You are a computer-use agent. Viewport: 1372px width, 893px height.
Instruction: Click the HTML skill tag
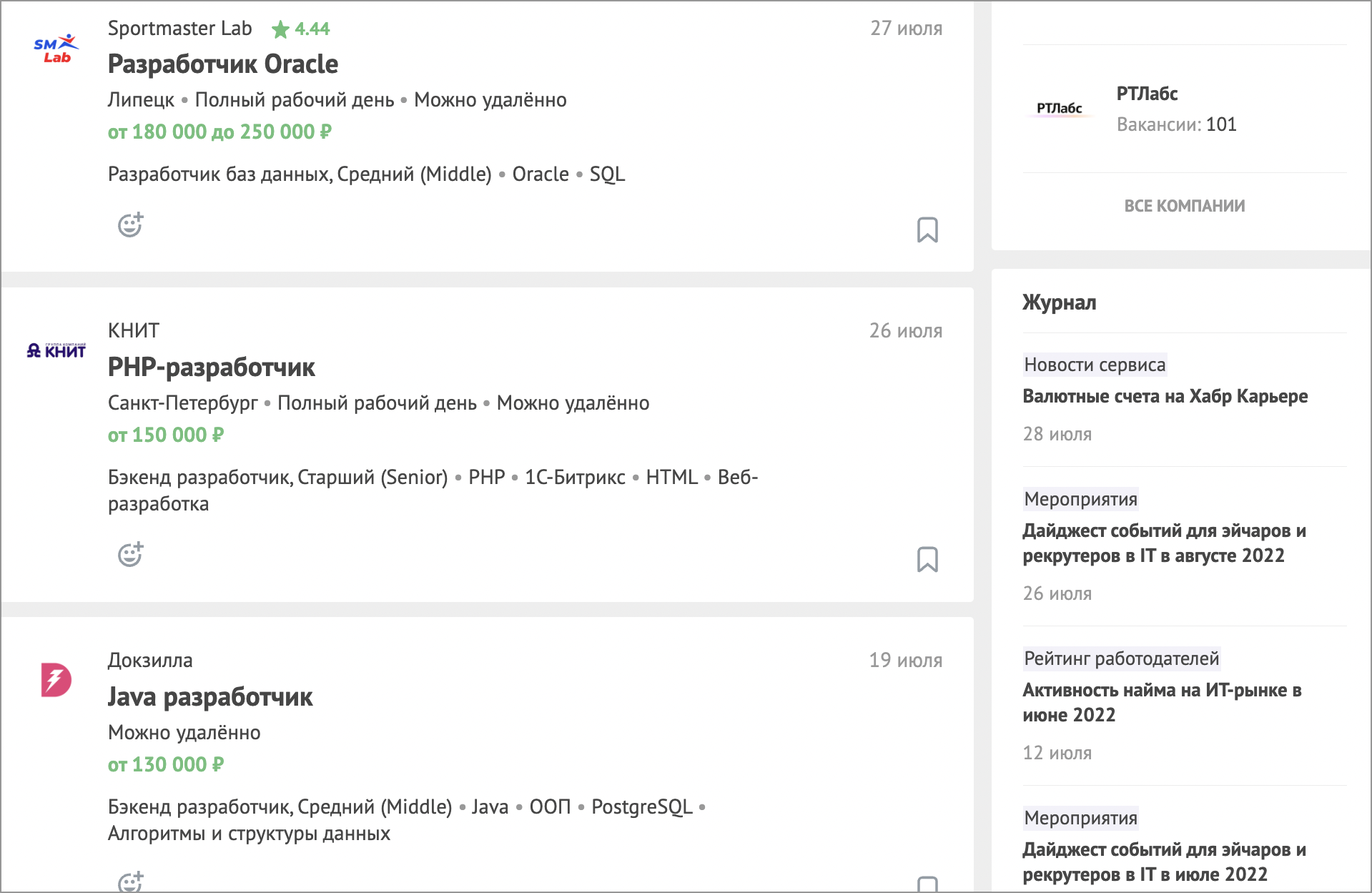[x=671, y=478]
